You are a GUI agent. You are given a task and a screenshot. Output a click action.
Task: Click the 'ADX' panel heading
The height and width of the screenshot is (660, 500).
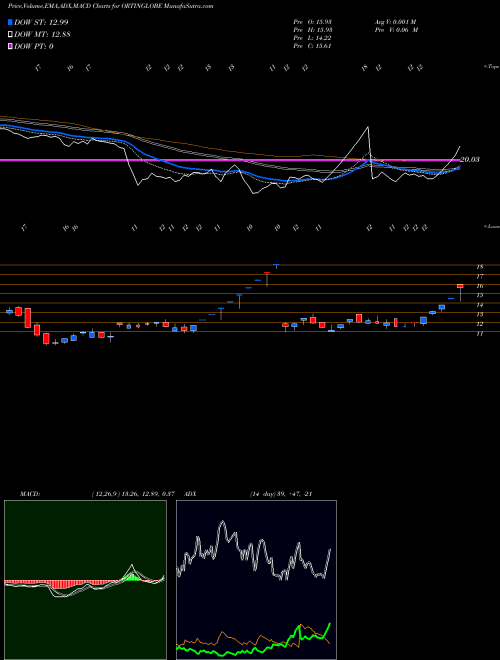point(190,494)
